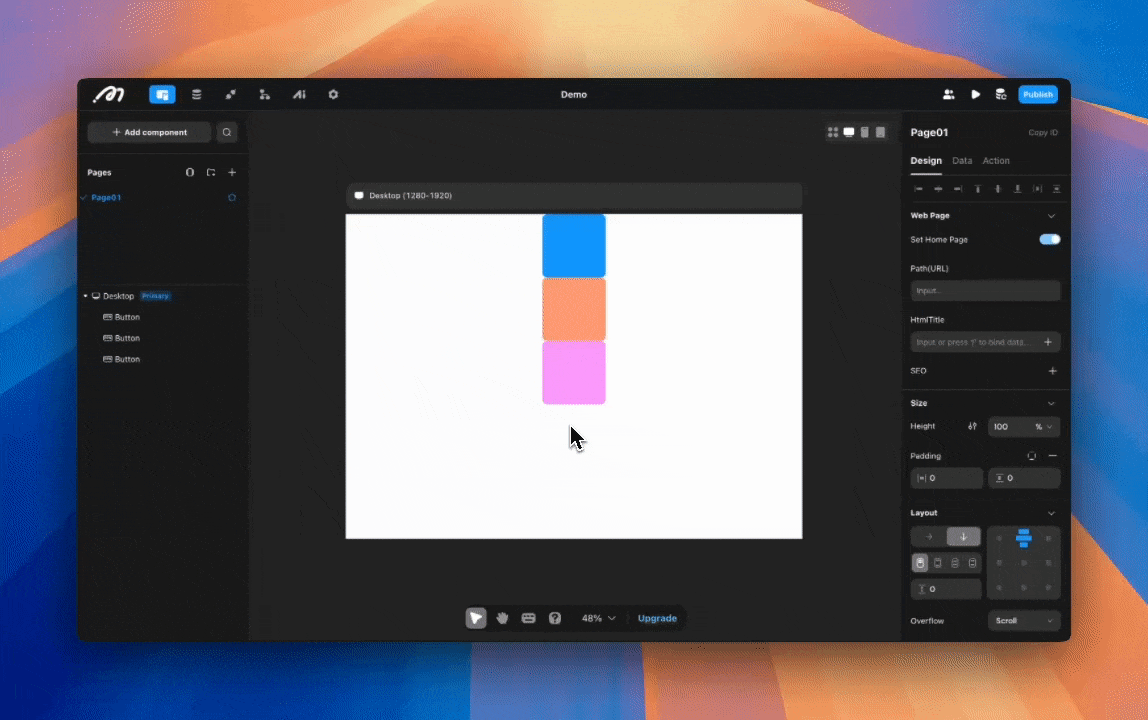Expand SEO settings with the plus
The image size is (1148, 720).
(x=1052, y=371)
